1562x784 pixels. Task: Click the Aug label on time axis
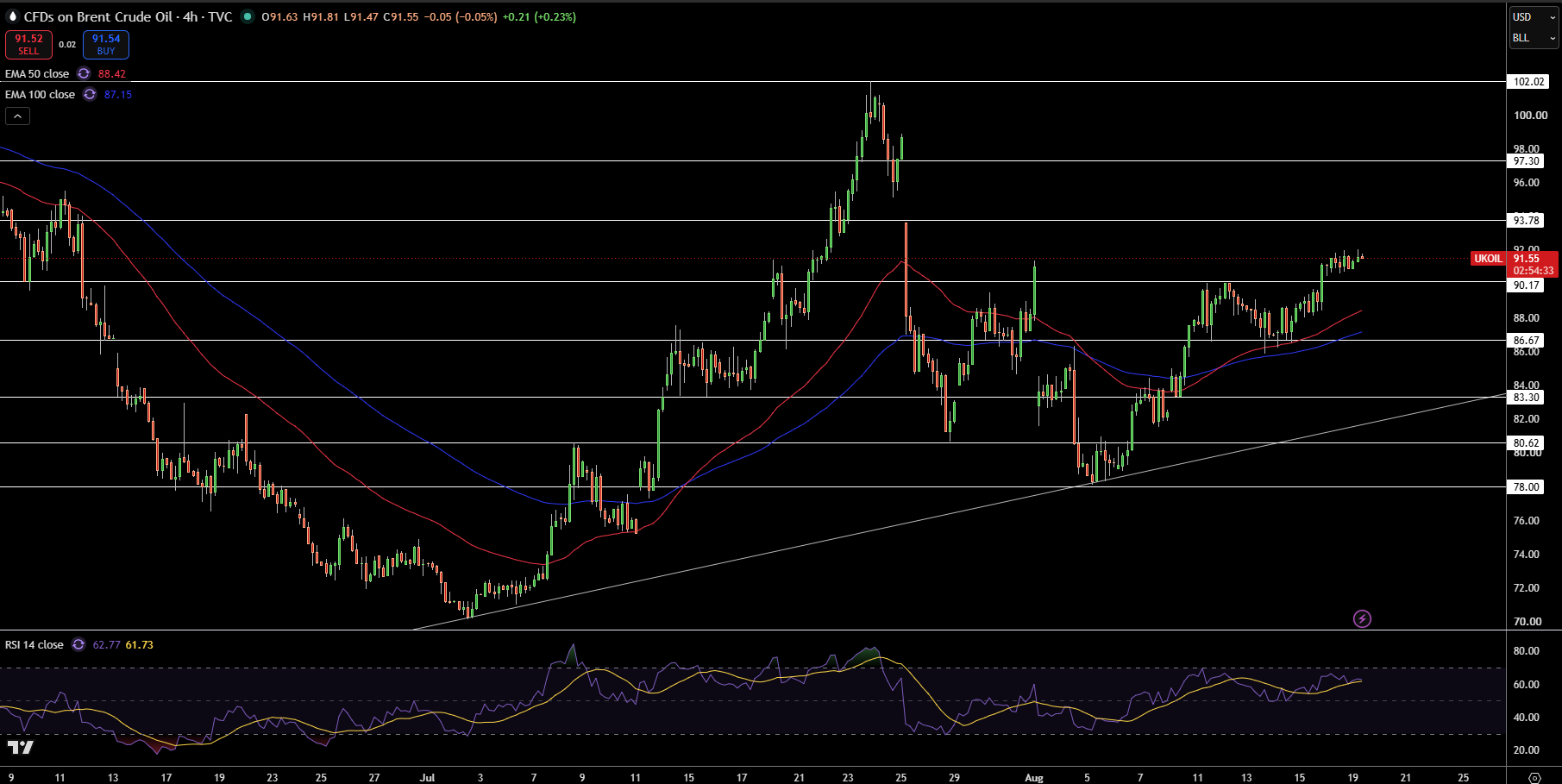[x=1034, y=778]
